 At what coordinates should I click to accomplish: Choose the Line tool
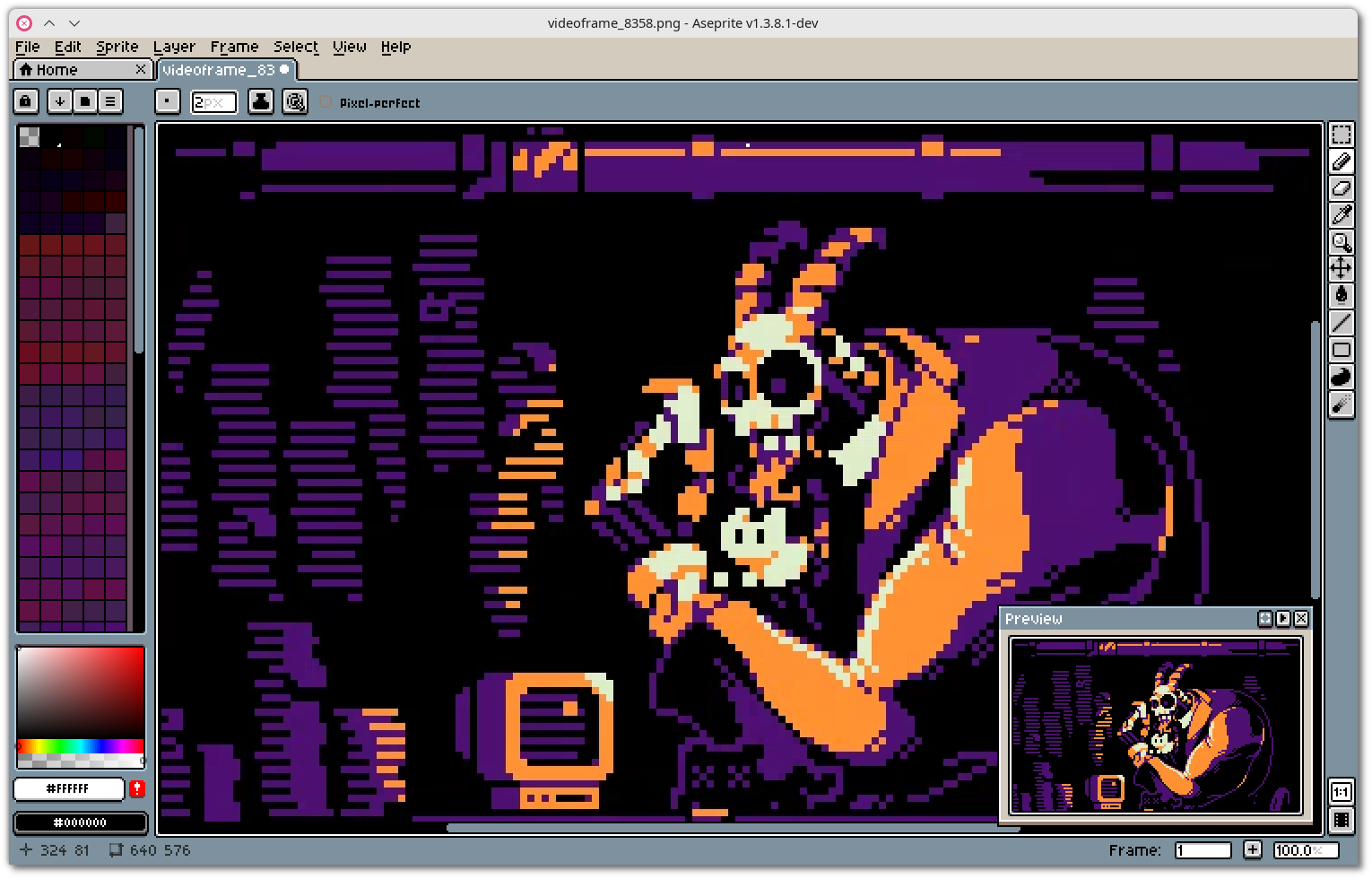pyautogui.click(x=1341, y=323)
